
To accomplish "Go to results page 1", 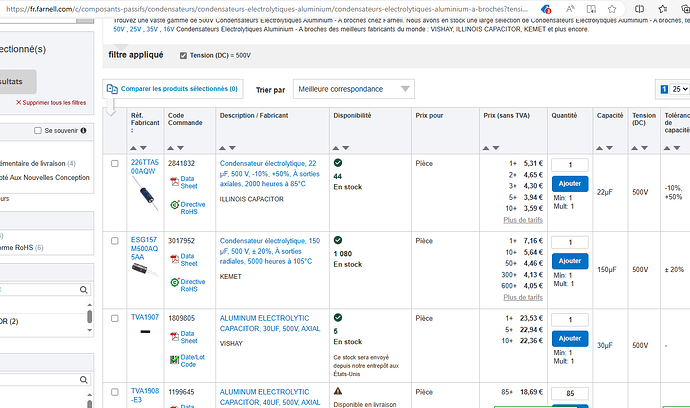I will click(664, 89).
